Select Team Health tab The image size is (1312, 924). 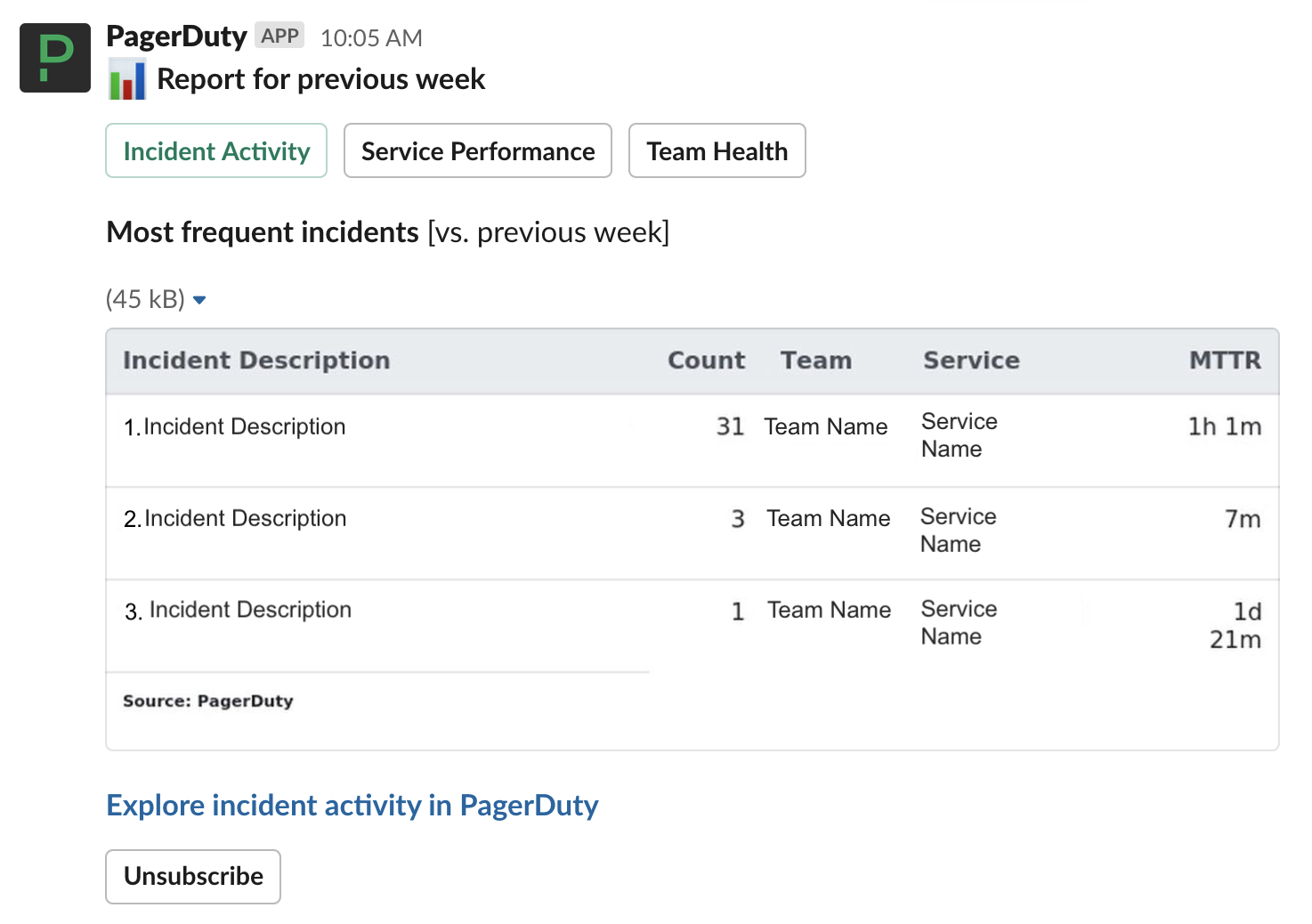pos(717,150)
